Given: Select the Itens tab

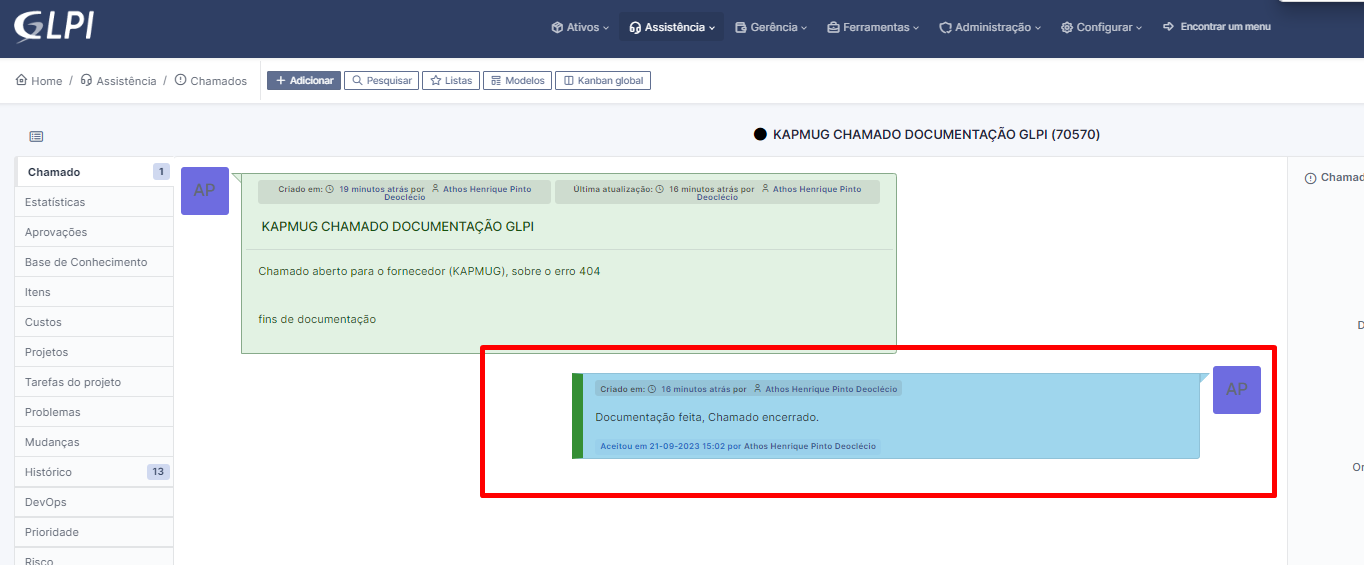Looking at the screenshot, I should (95, 292).
